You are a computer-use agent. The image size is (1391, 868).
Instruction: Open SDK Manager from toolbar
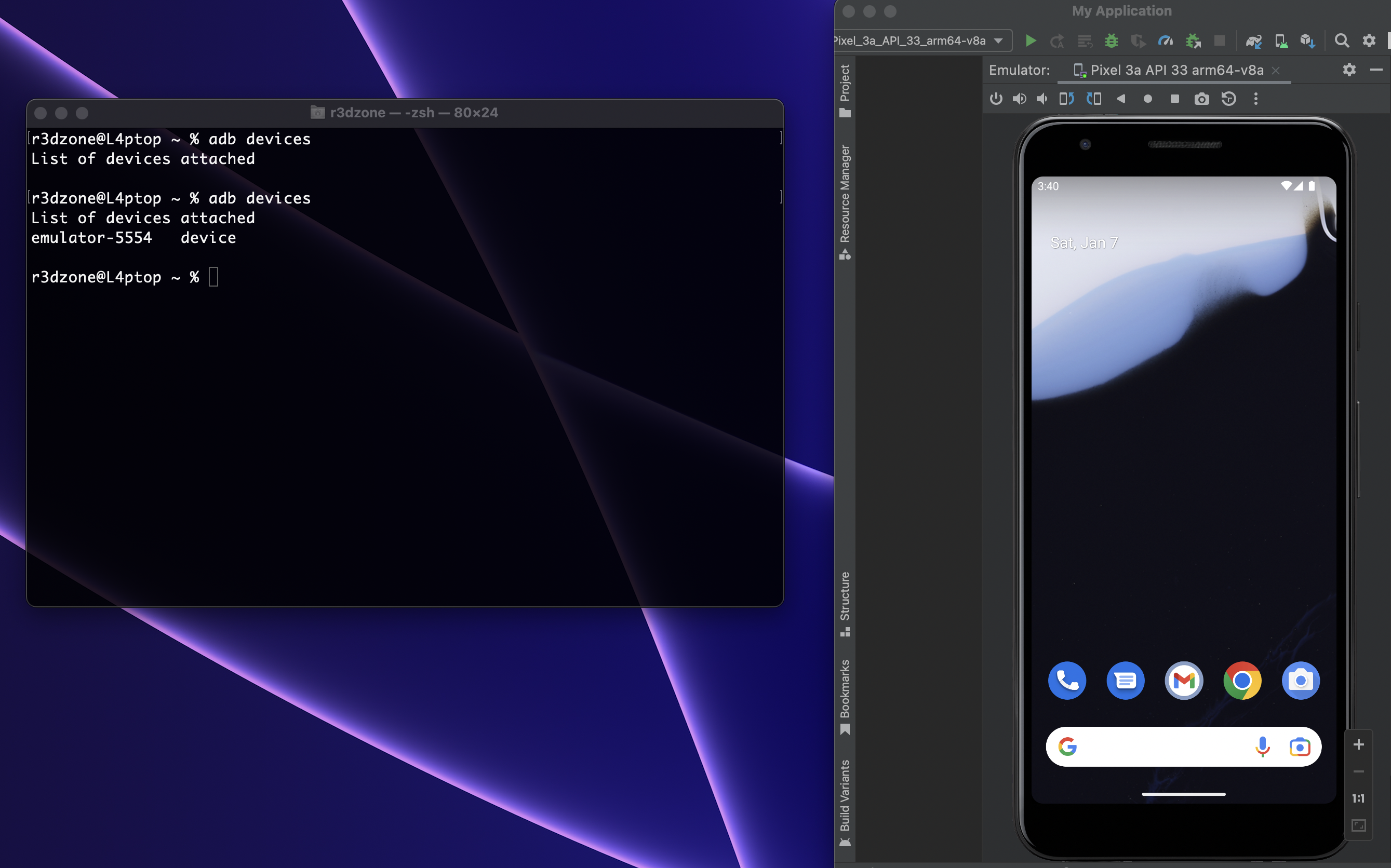(x=1308, y=41)
